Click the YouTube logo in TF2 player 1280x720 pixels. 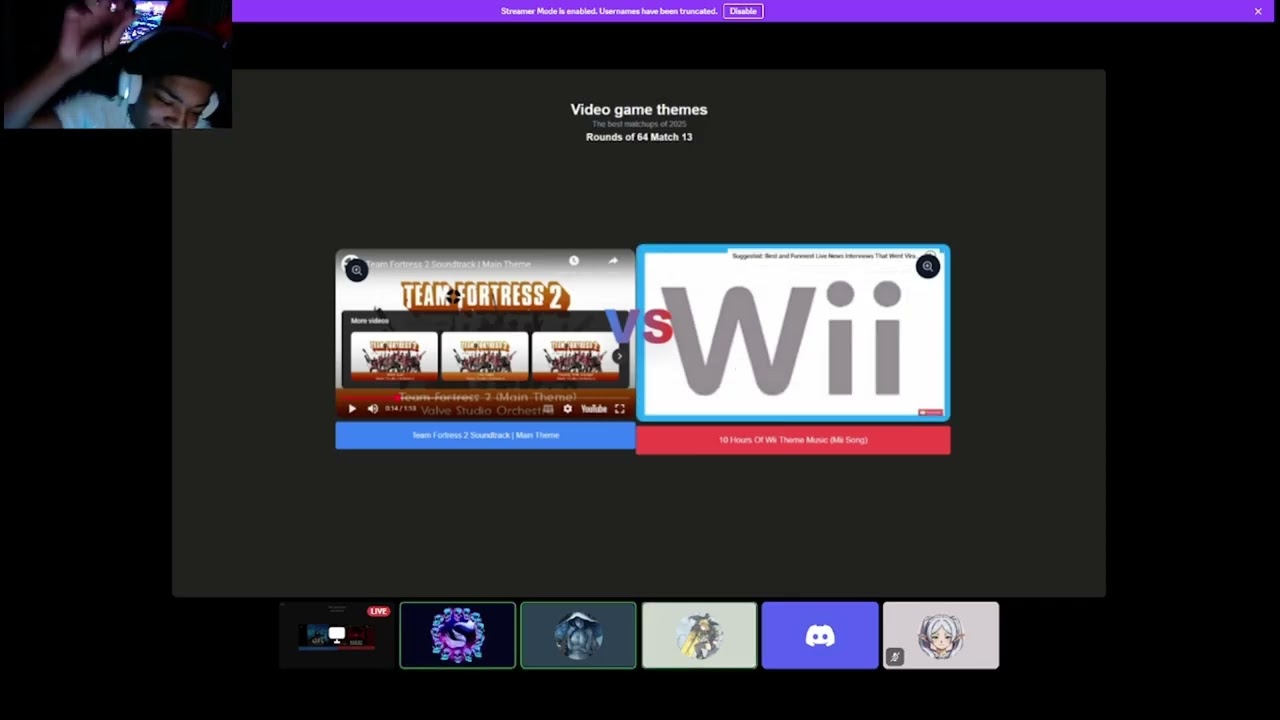click(594, 409)
